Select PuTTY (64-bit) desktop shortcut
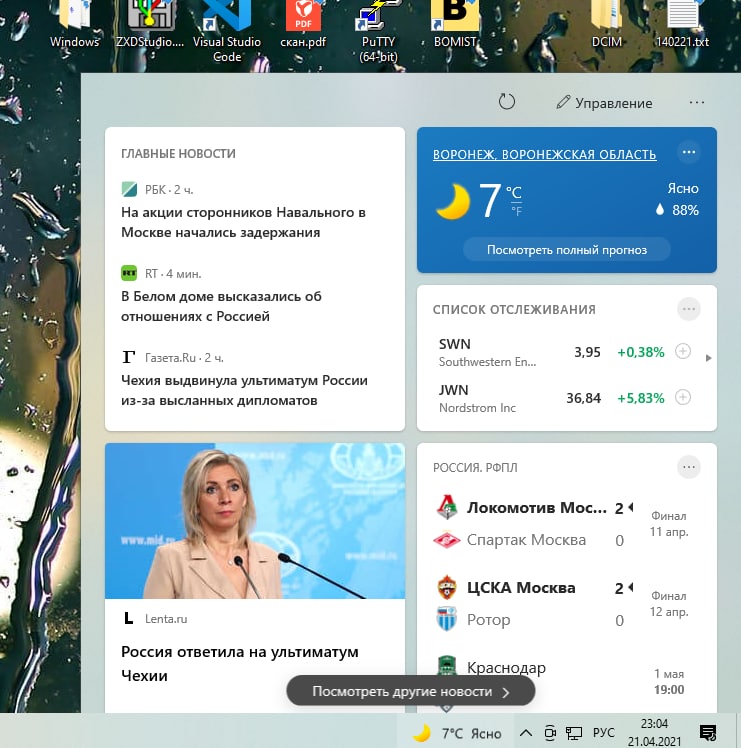 378,31
